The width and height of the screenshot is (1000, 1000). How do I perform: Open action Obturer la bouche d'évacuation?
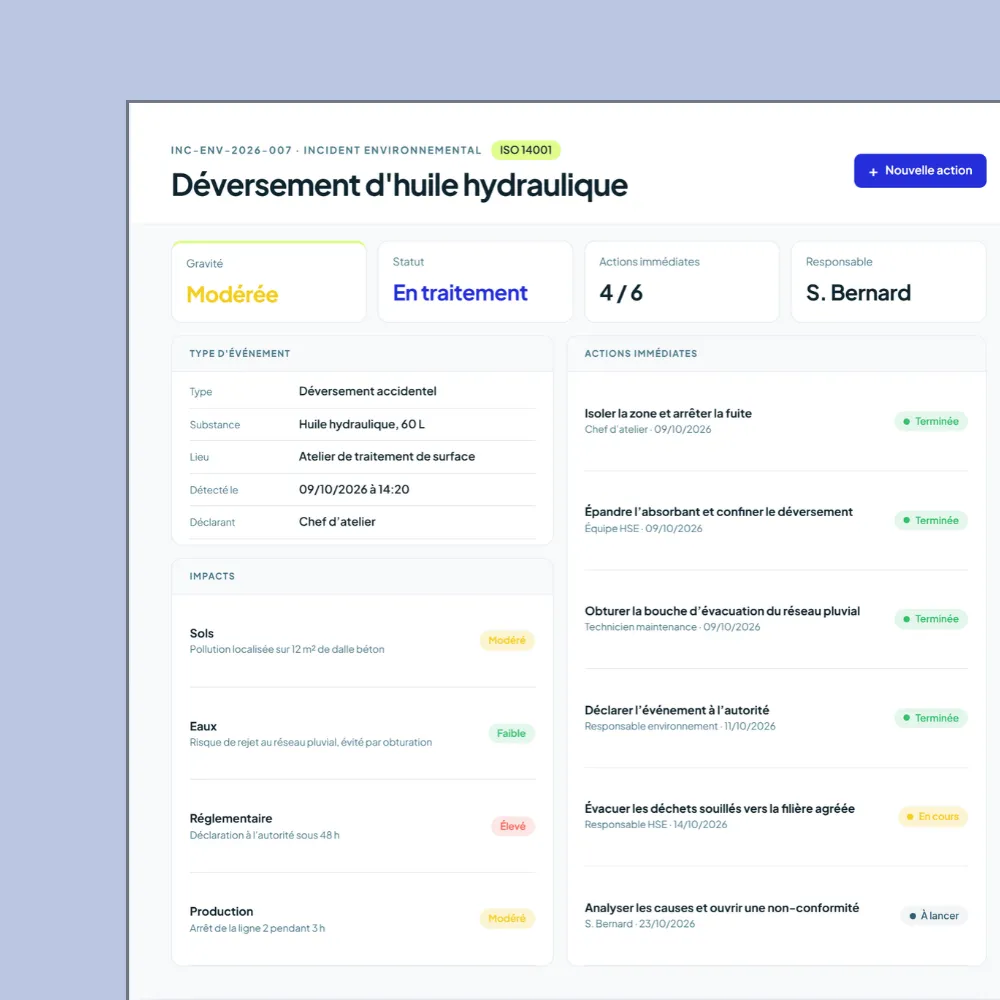(776, 619)
